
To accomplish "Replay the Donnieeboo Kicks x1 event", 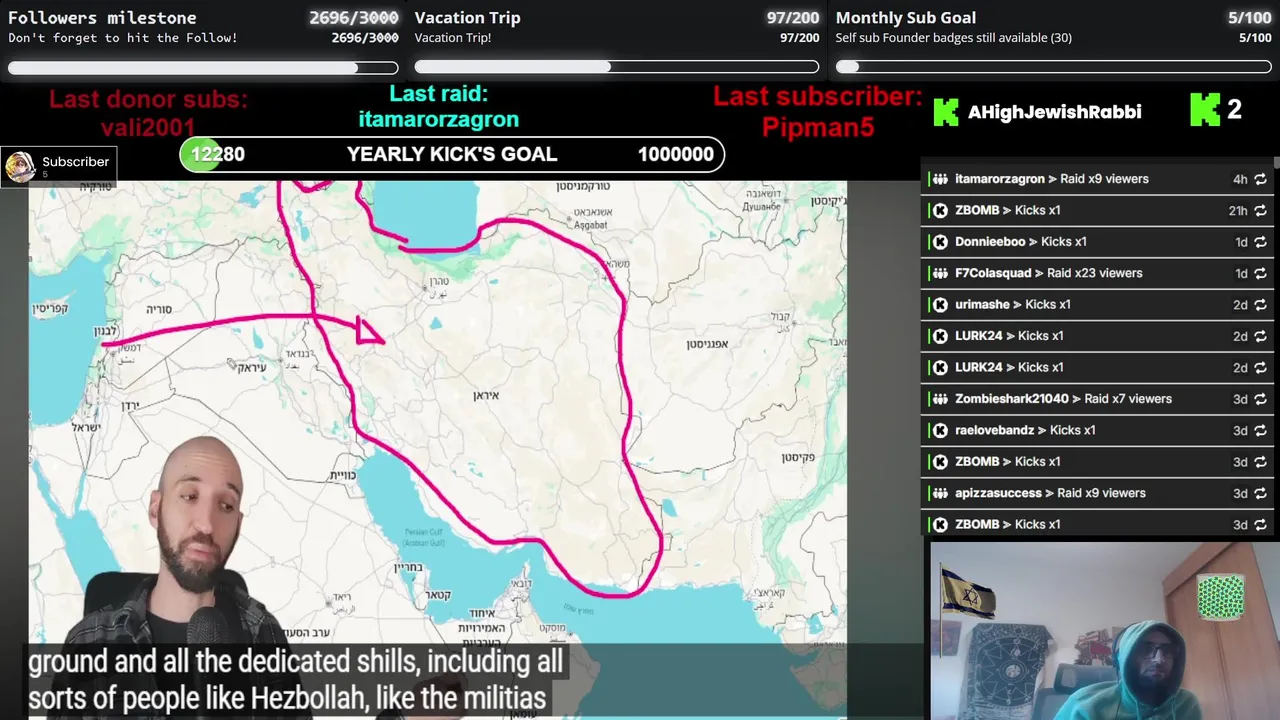I will tap(1260, 242).
